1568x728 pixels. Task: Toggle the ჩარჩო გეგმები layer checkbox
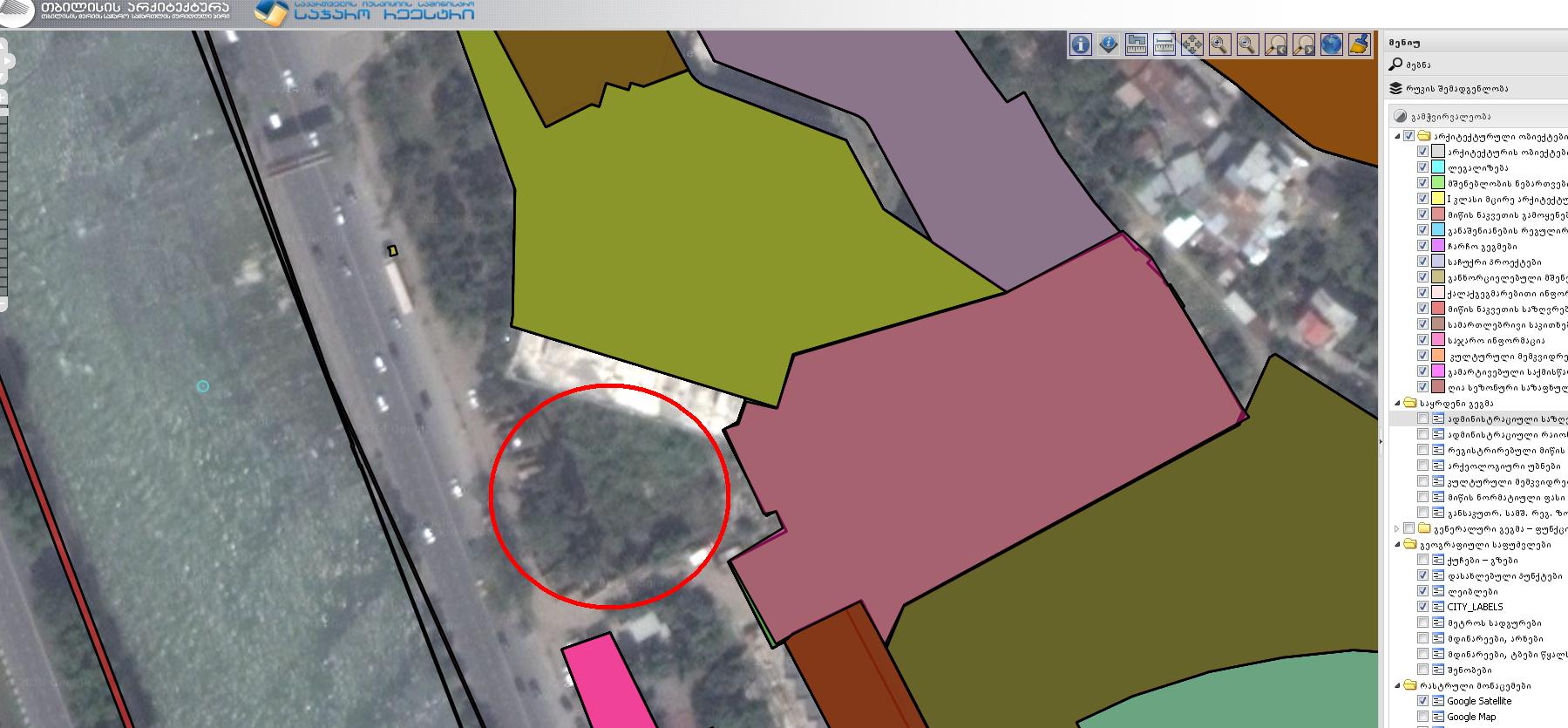(x=1423, y=246)
